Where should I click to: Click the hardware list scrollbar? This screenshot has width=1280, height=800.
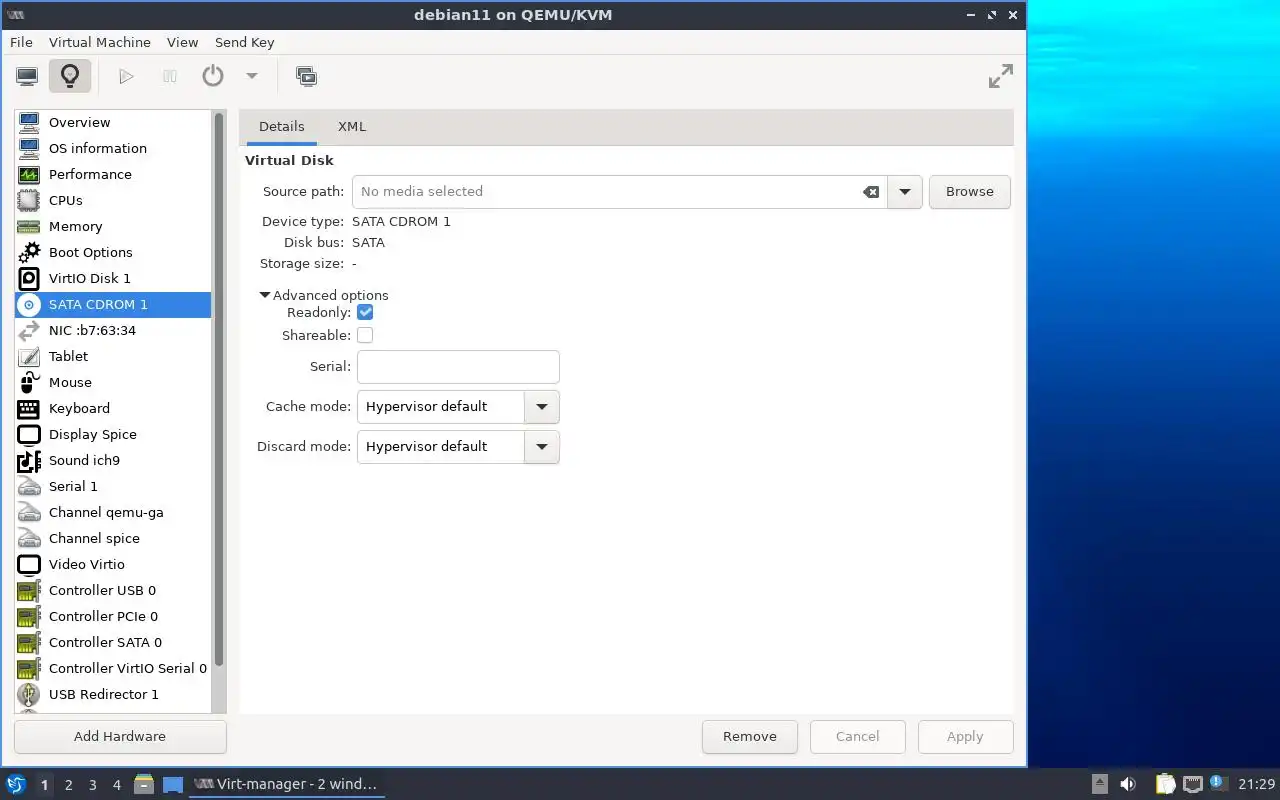(219, 390)
